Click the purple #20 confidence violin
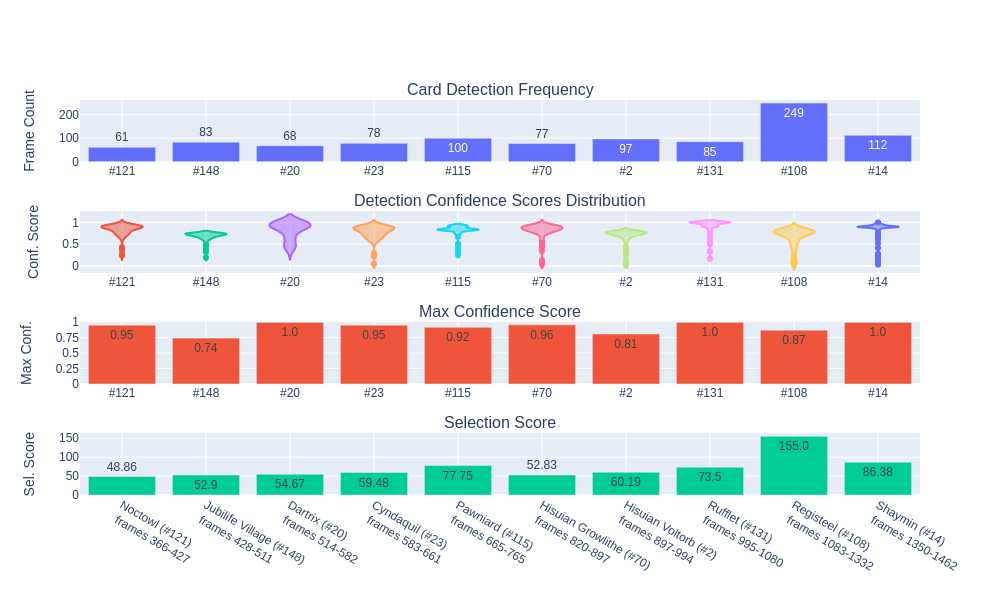Screen dimensions: 1000x600 [290, 232]
